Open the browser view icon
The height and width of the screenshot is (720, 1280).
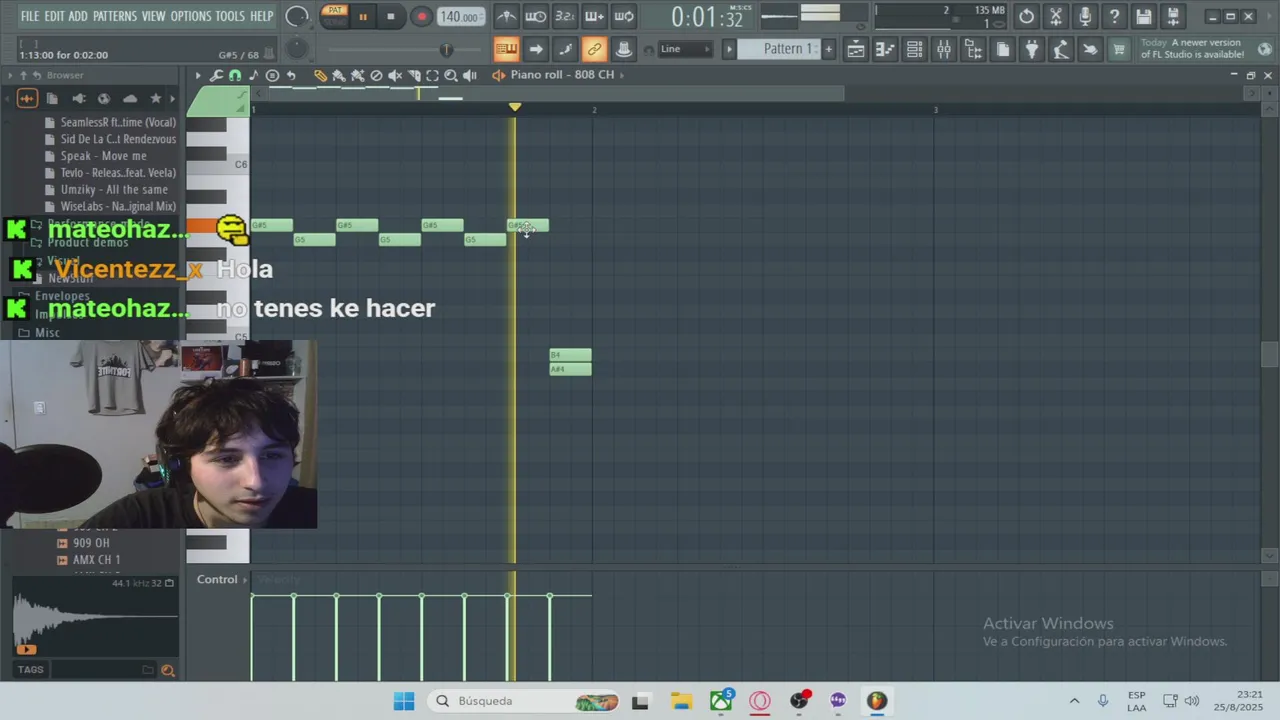pyautogui.click(x=973, y=49)
